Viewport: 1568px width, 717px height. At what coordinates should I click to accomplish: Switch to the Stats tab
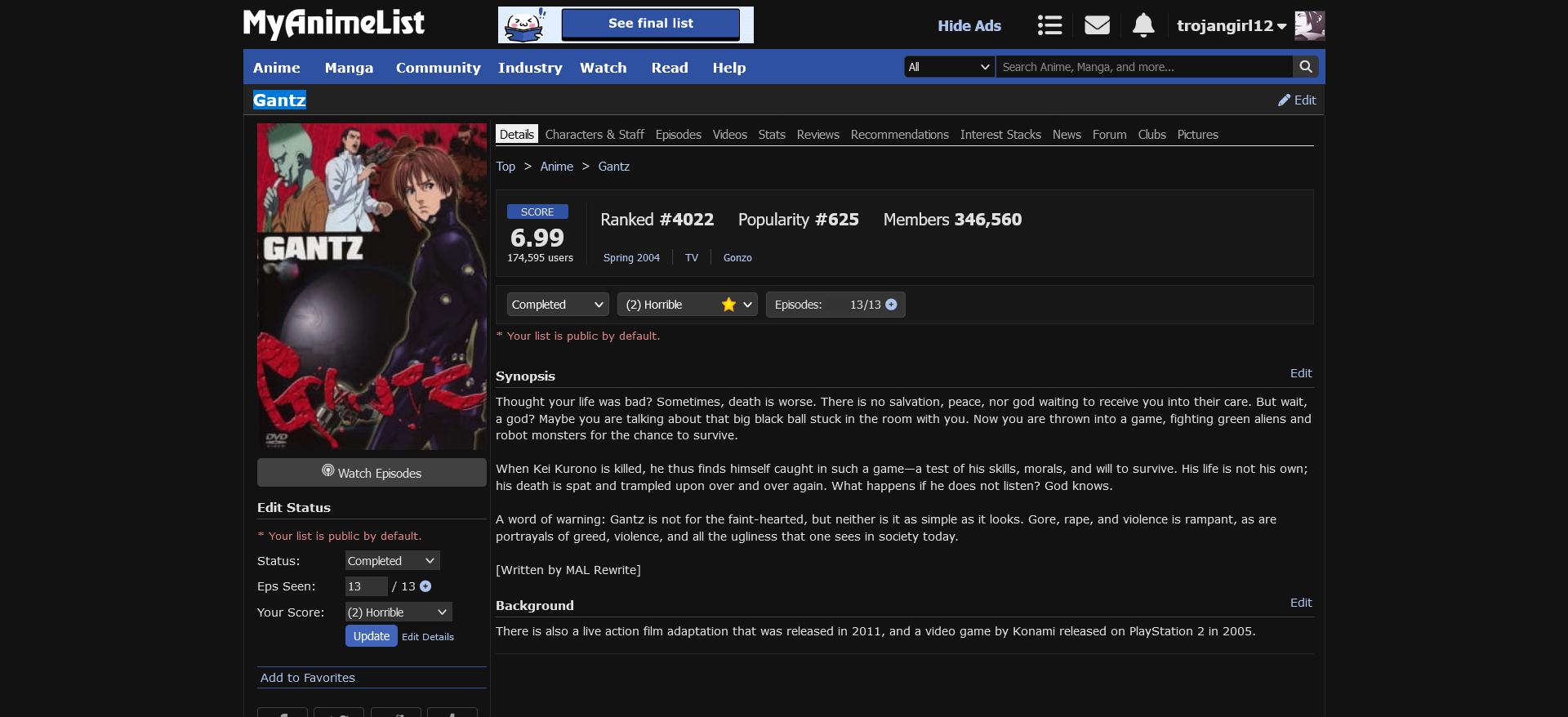click(x=772, y=134)
